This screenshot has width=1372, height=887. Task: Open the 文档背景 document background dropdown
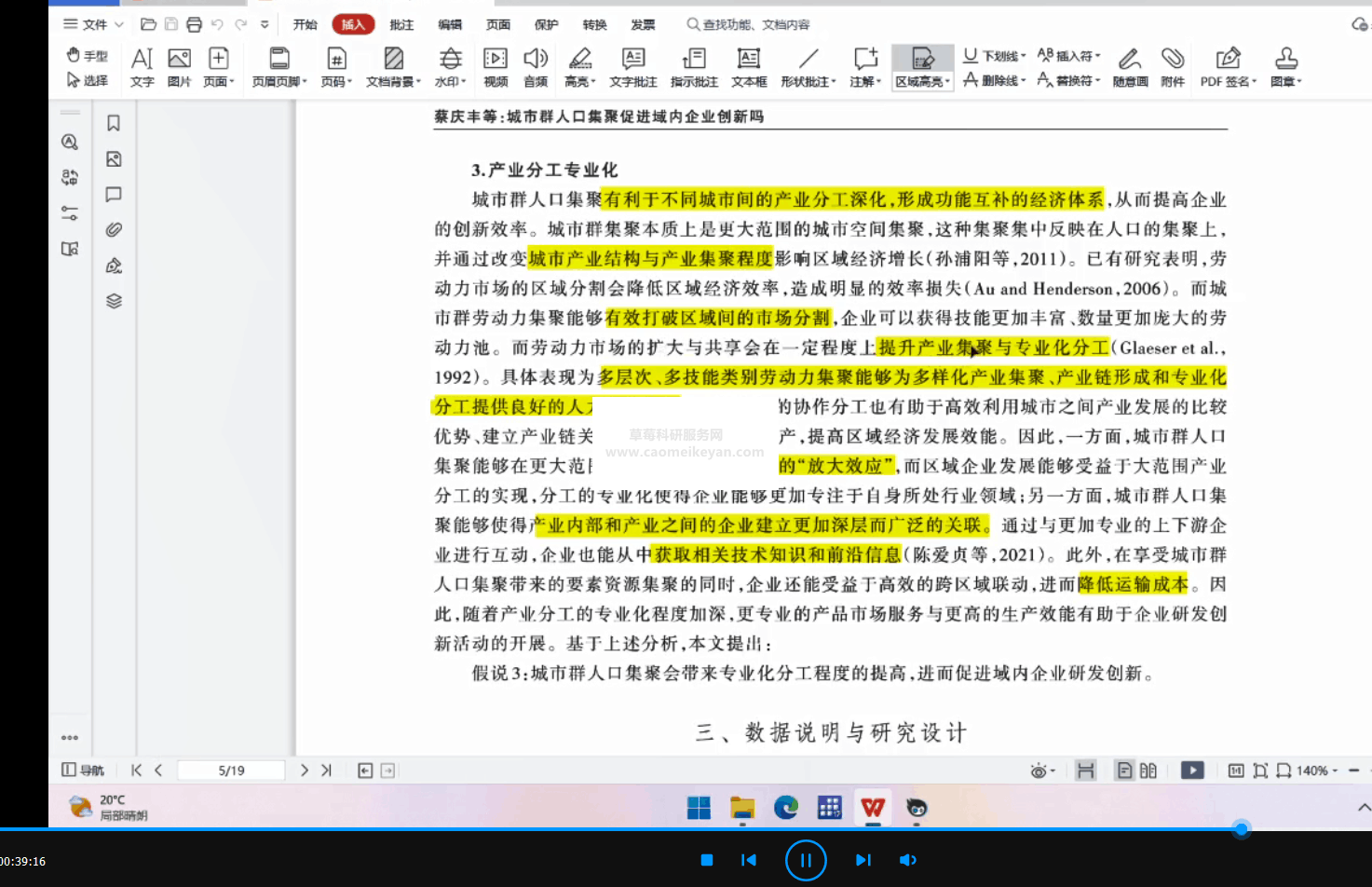coord(393,68)
